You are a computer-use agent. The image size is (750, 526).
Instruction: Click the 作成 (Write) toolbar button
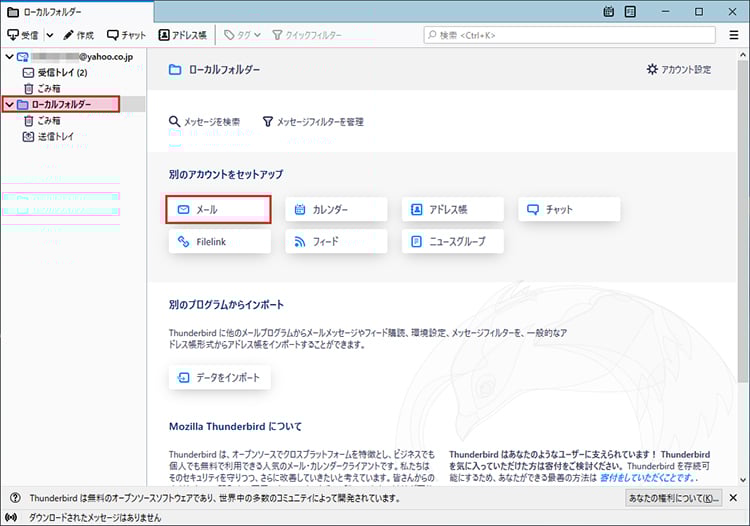(x=78, y=35)
